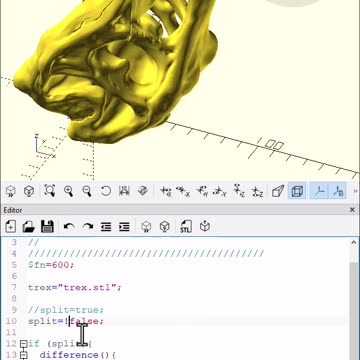Zoom out of the 3D view
This screenshot has height=360, width=360.
pos(87,192)
